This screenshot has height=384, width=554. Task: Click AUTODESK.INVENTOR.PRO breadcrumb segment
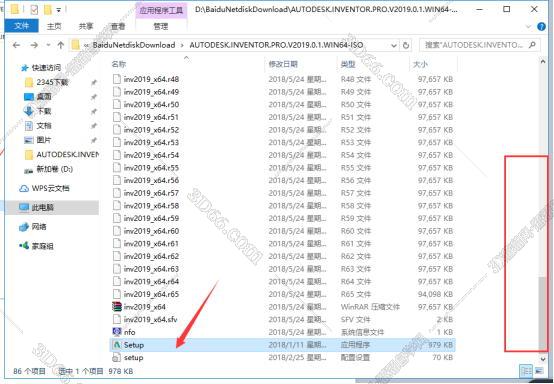point(276,45)
